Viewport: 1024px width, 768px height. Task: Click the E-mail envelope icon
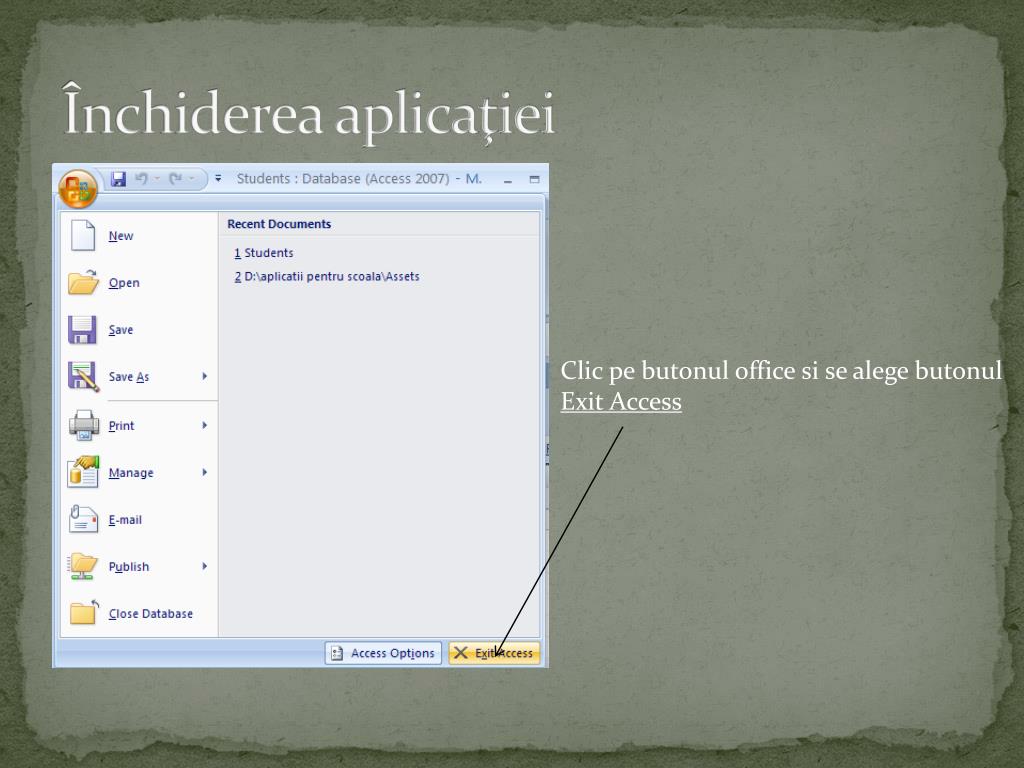point(83,519)
